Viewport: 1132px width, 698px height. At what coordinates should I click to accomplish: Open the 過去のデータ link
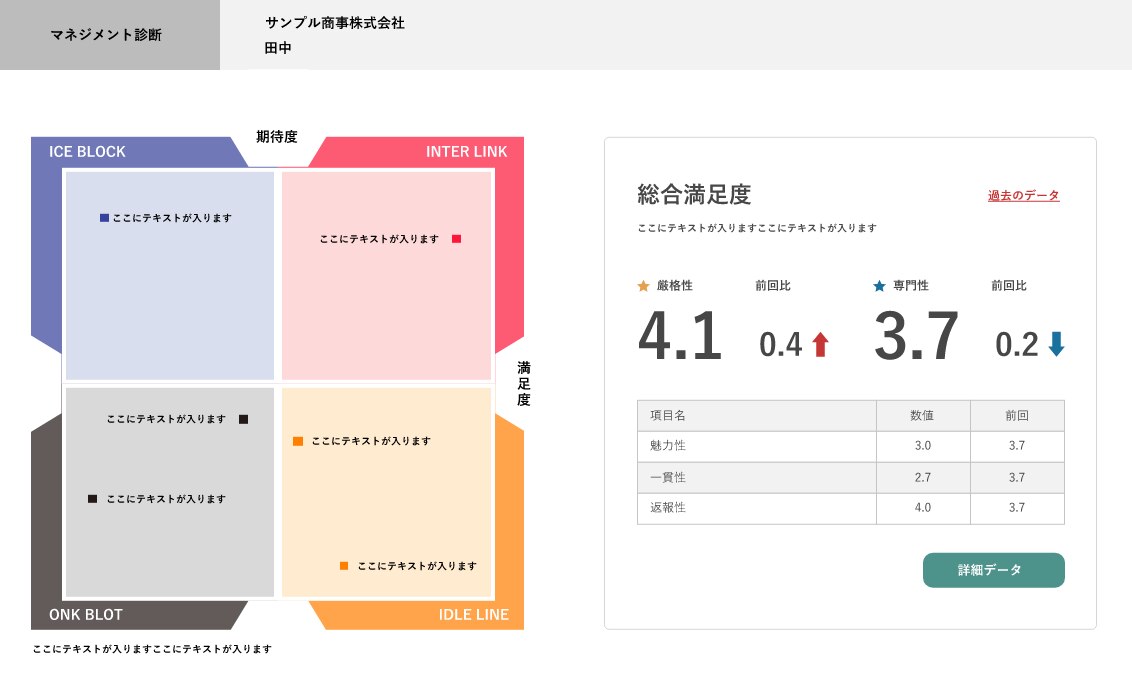pyautogui.click(x=1023, y=196)
